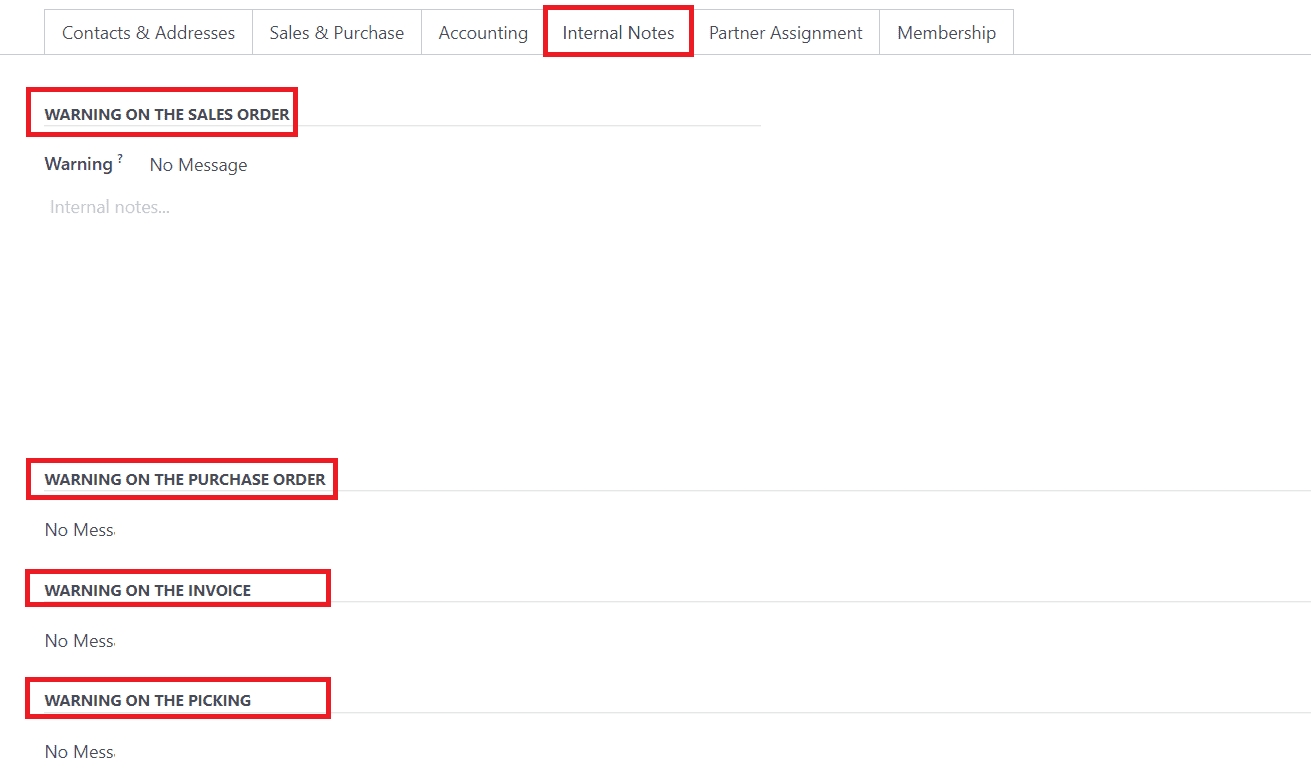1311x784 pixels.
Task: Open the Partner Assignment tab
Action: (785, 33)
